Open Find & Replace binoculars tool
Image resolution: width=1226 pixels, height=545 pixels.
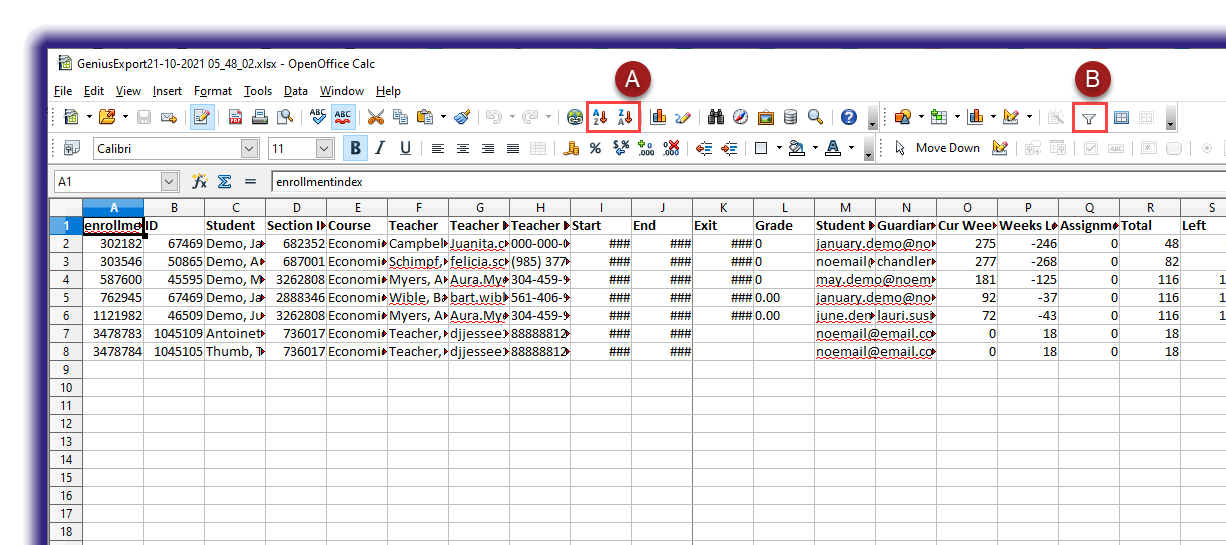[x=715, y=117]
